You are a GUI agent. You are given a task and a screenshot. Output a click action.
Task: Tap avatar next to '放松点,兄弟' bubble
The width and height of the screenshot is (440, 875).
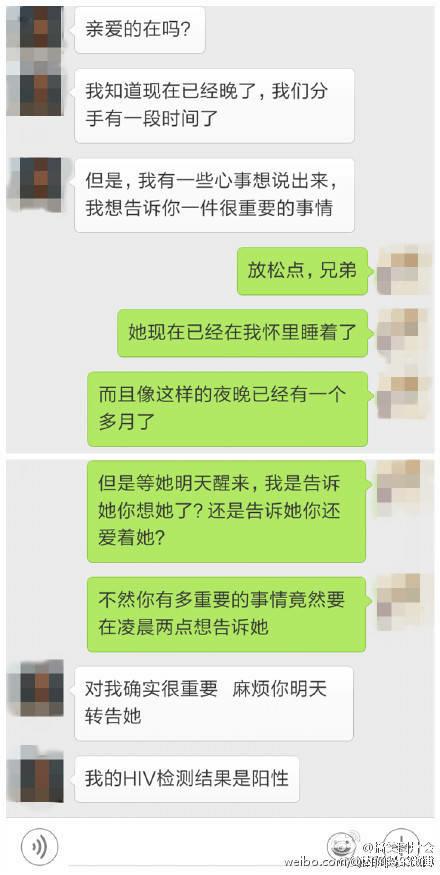pos(405,272)
